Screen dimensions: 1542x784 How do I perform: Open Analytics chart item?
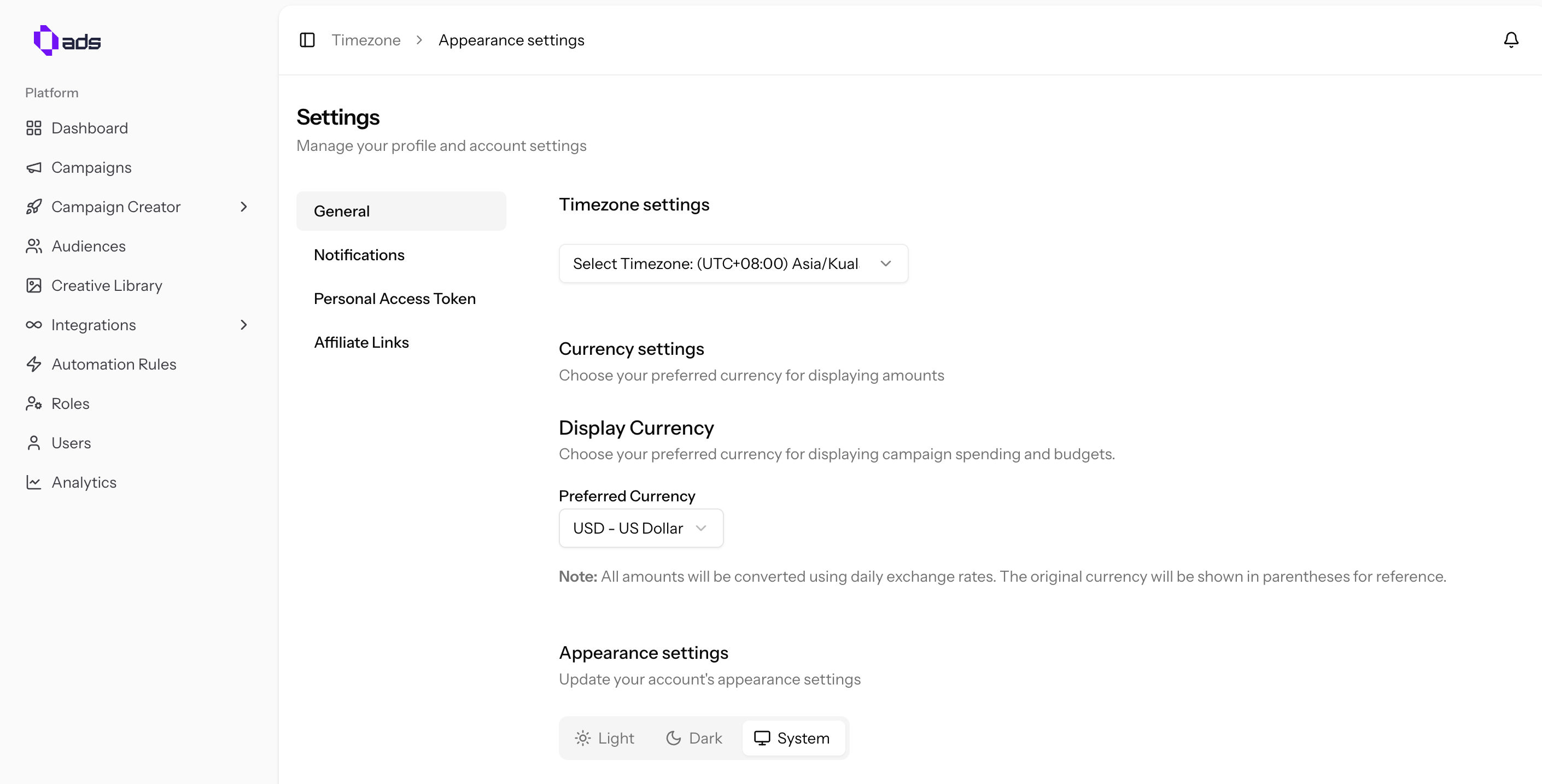84,482
